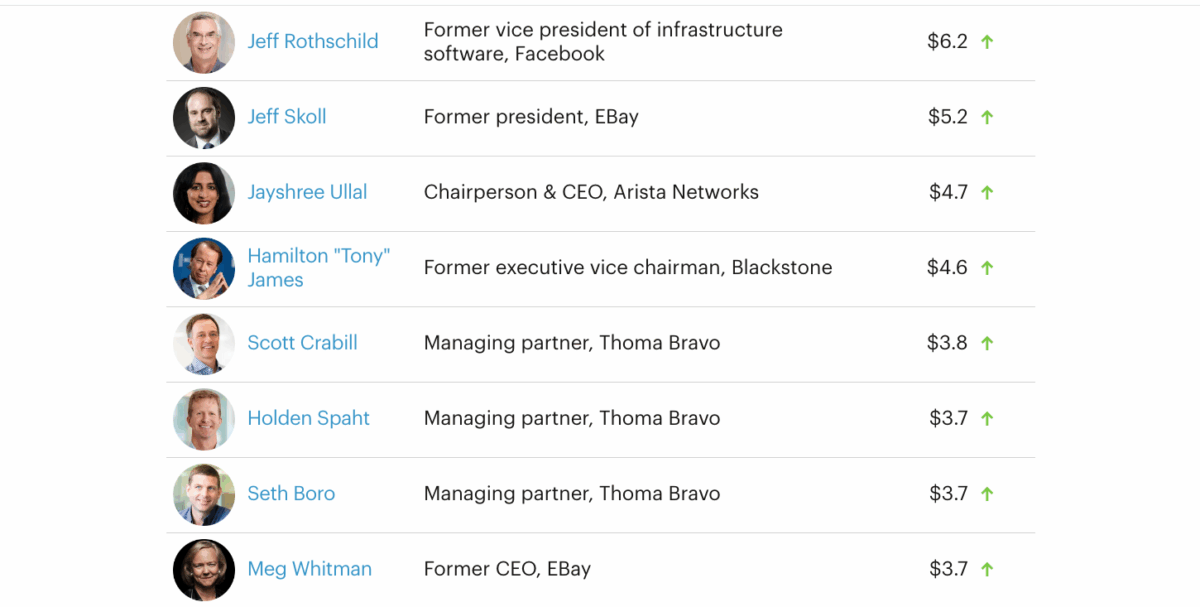Click Seth Boro's avatar image

point(204,494)
